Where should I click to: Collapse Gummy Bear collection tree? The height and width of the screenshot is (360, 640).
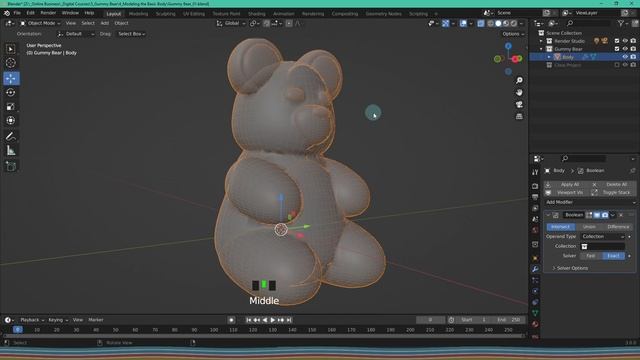tap(541, 49)
